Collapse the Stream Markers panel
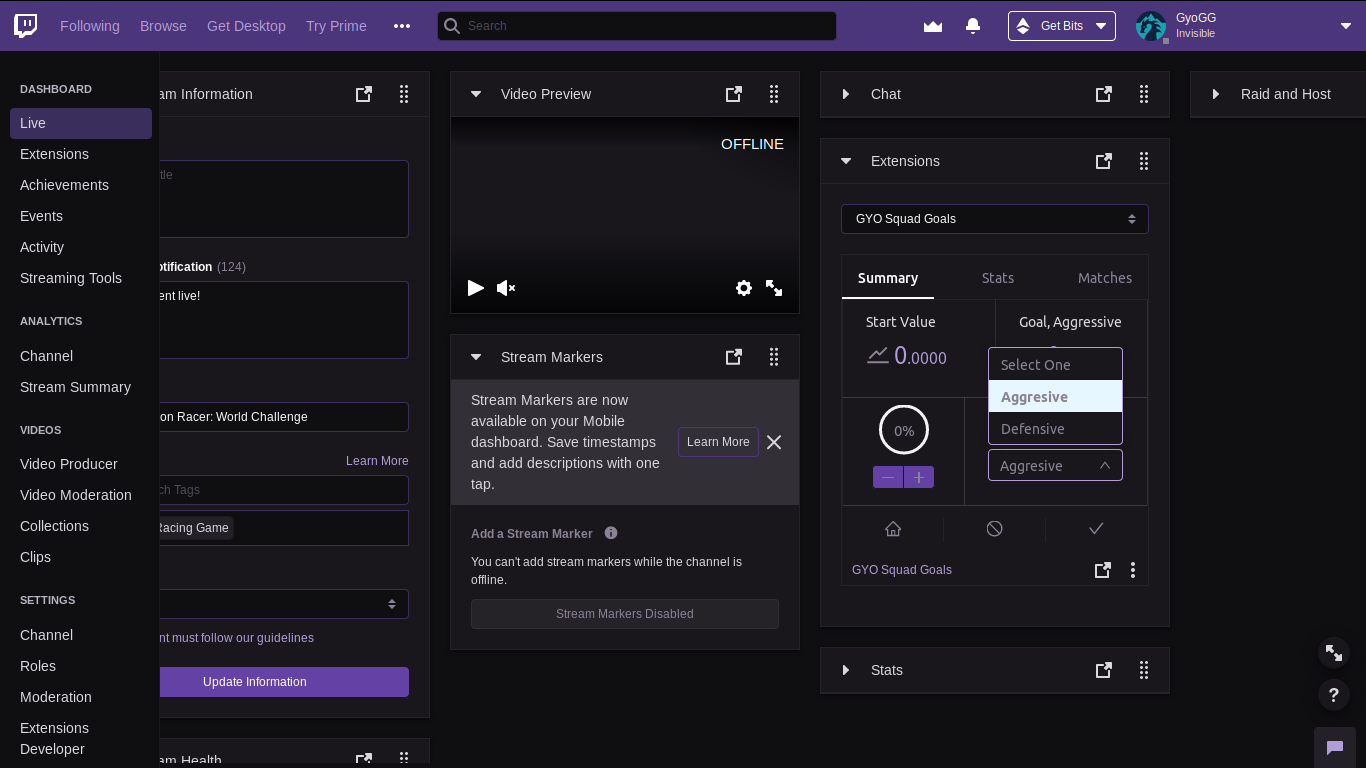 [476, 357]
